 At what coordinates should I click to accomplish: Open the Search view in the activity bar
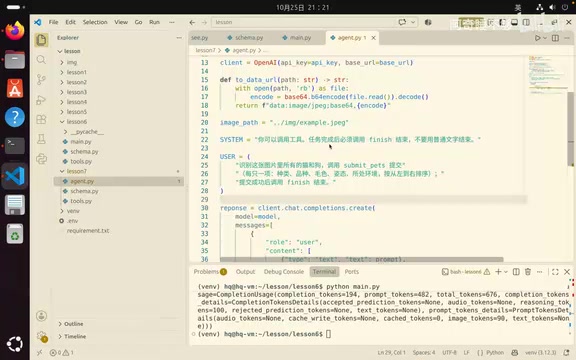(42, 60)
